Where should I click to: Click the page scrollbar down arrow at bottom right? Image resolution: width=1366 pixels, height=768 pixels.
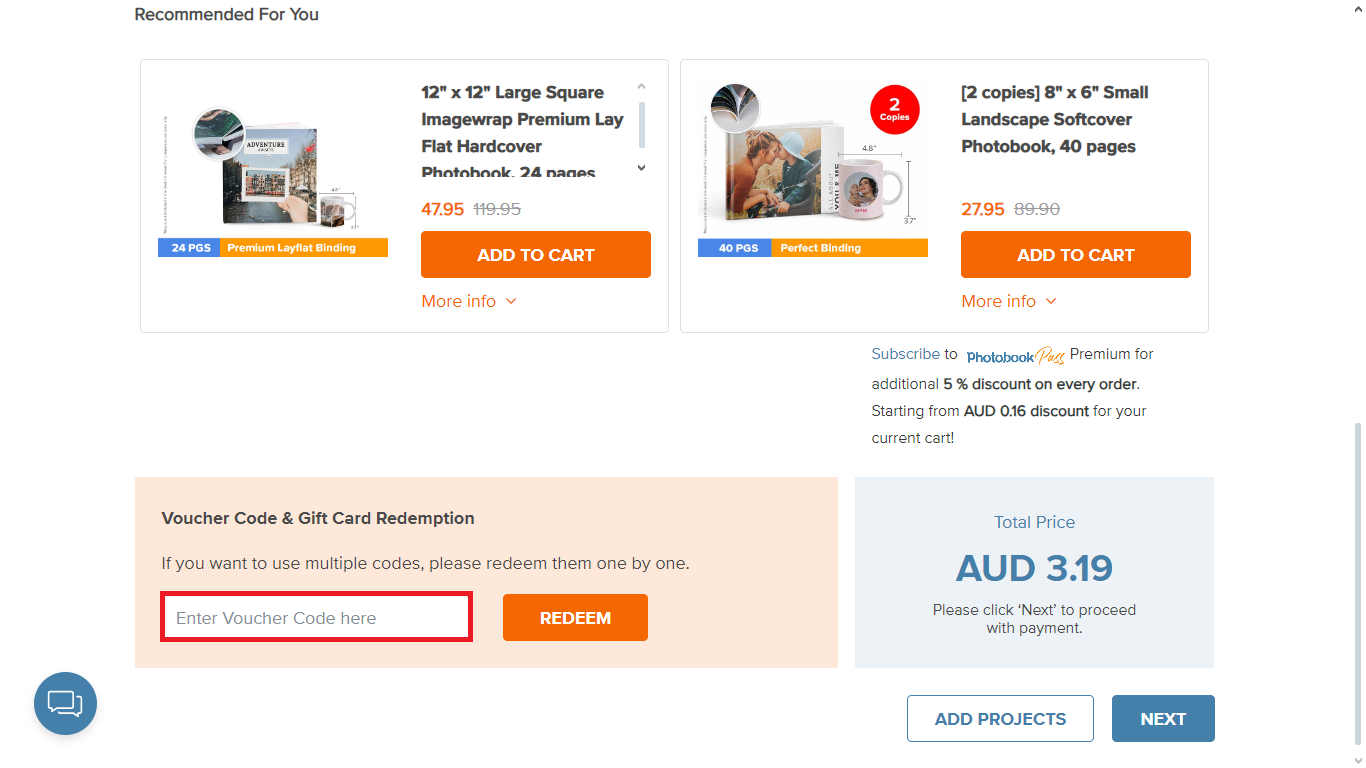coord(1357,760)
